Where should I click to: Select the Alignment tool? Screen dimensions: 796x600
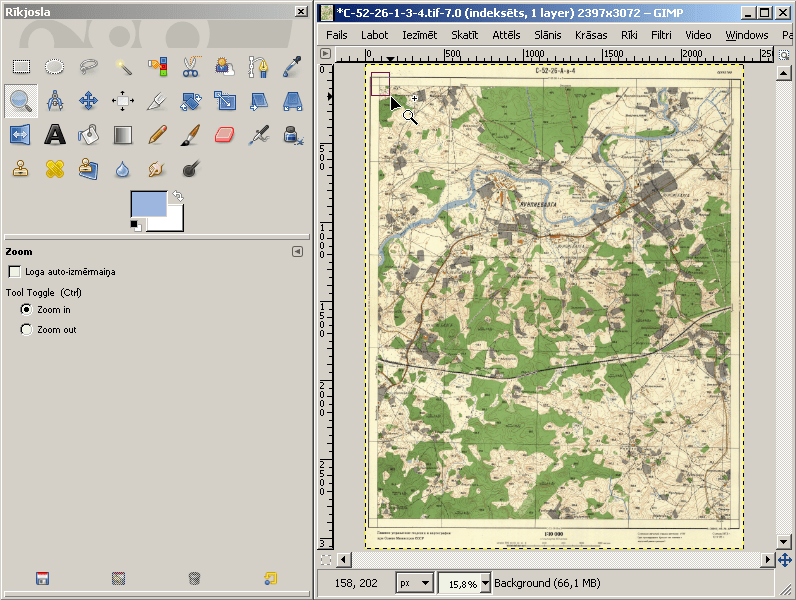[x=122, y=101]
